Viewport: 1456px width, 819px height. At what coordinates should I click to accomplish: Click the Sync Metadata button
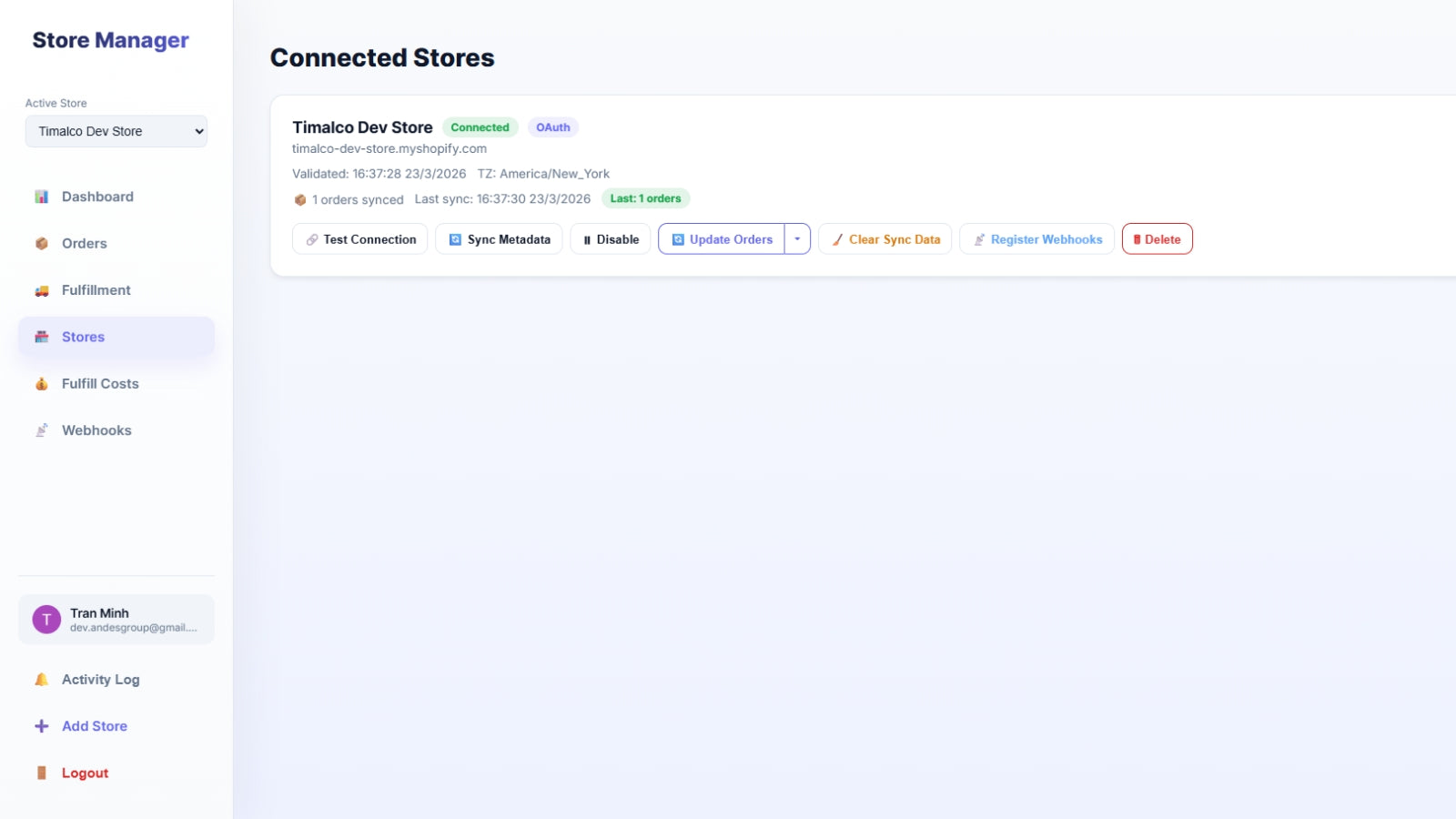[499, 239]
